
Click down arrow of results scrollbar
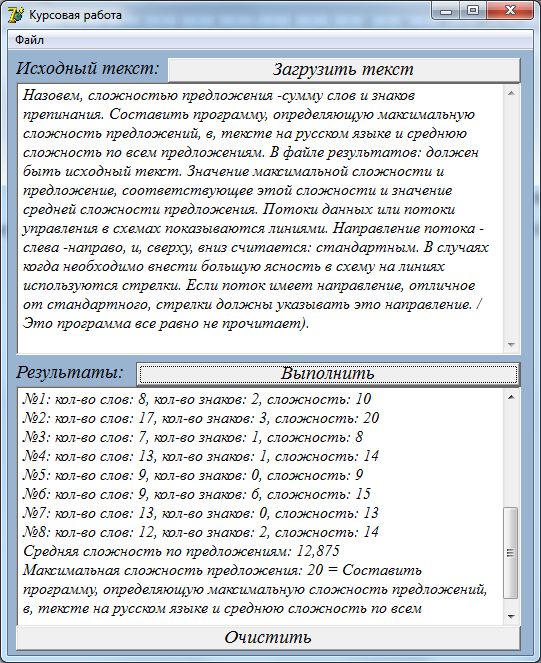click(x=511, y=616)
